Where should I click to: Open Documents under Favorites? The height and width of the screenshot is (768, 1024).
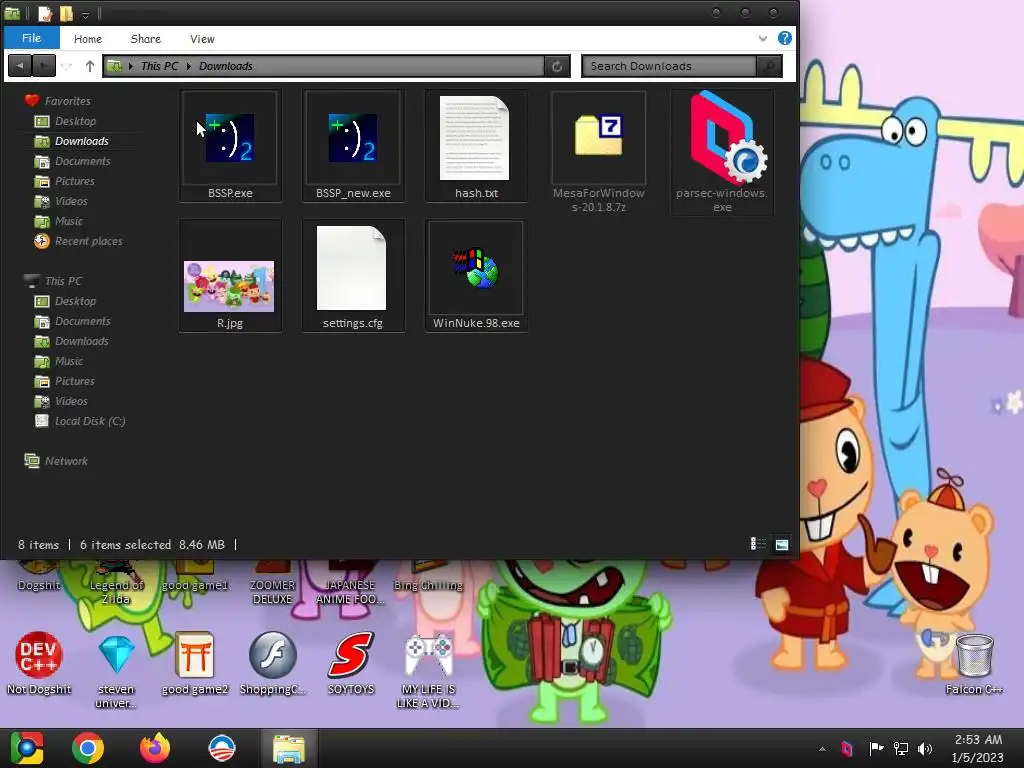pos(72,161)
